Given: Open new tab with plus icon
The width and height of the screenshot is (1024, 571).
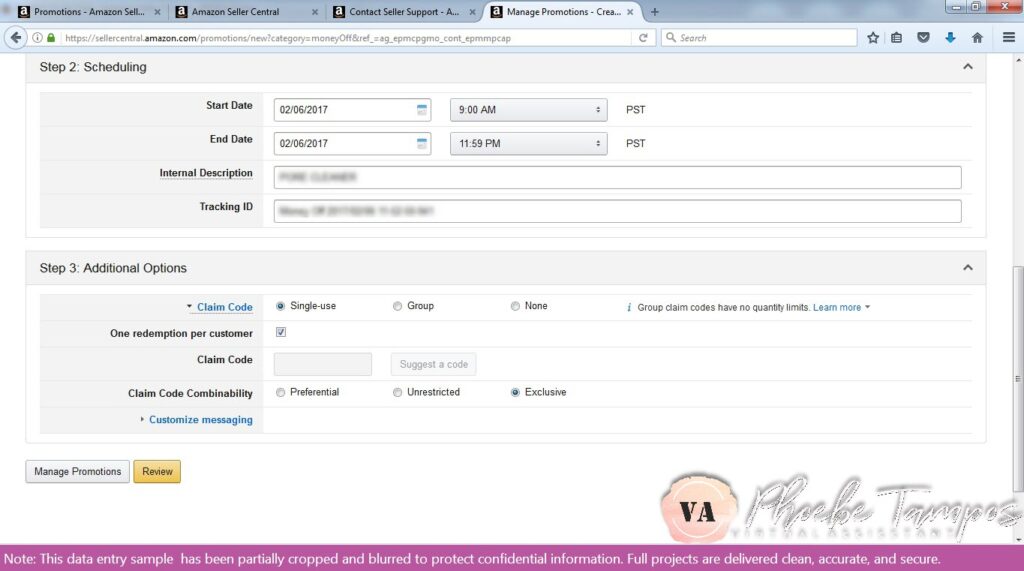Looking at the screenshot, I should coord(654,12).
